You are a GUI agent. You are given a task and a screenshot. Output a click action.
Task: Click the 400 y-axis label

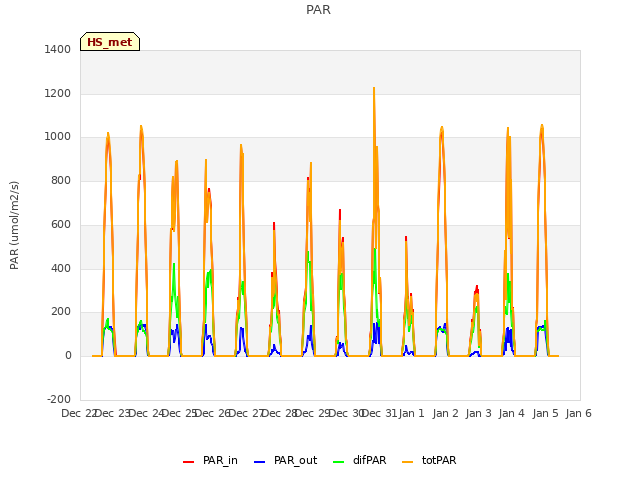click(x=61, y=269)
